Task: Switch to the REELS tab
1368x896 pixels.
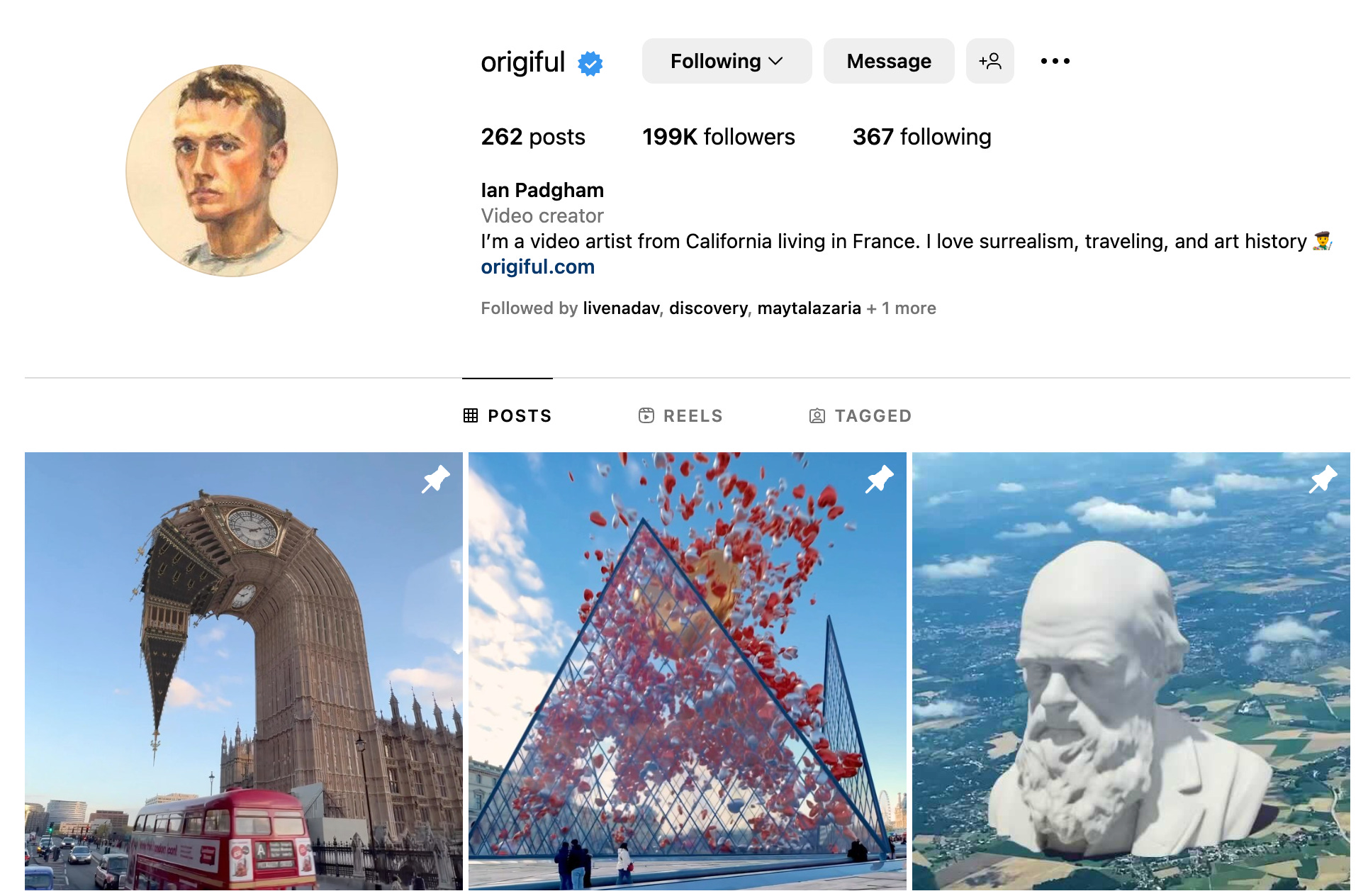Action: 680,415
